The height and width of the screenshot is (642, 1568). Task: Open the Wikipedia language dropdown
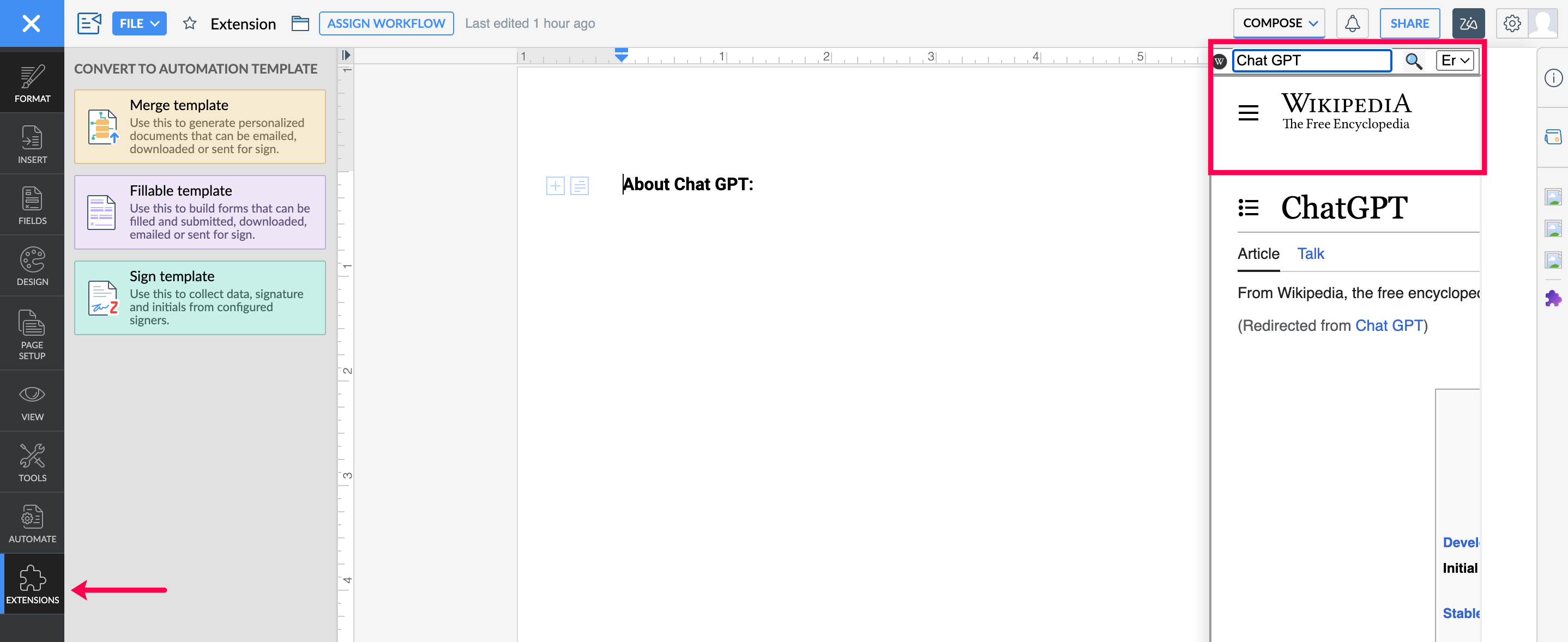click(1455, 60)
